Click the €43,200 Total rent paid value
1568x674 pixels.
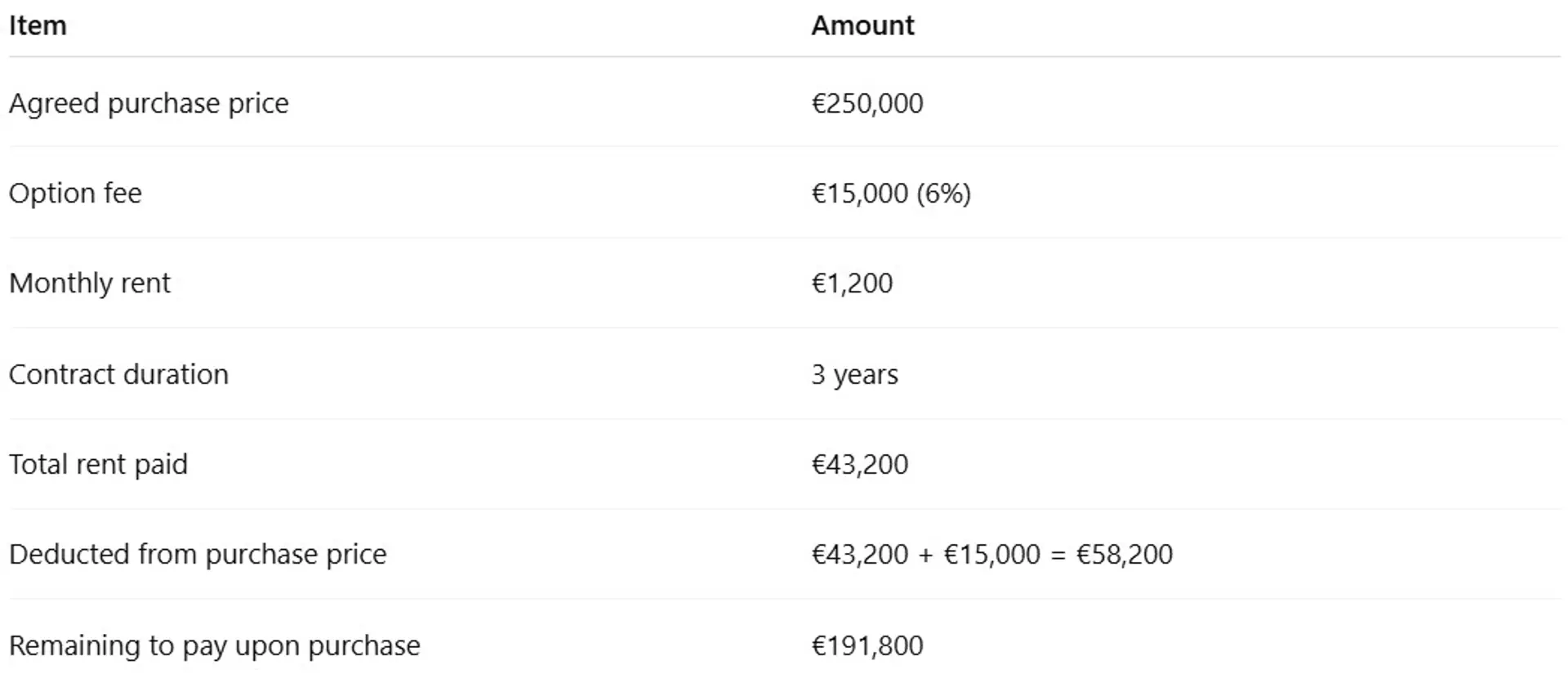[x=859, y=465]
